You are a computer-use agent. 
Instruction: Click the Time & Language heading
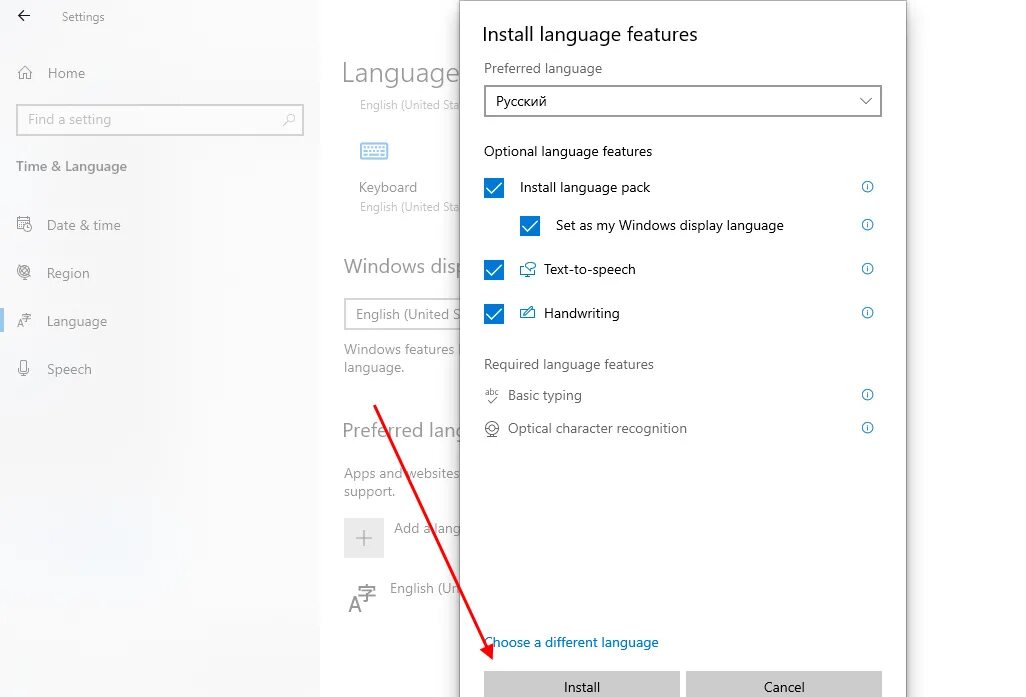(72, 166)
